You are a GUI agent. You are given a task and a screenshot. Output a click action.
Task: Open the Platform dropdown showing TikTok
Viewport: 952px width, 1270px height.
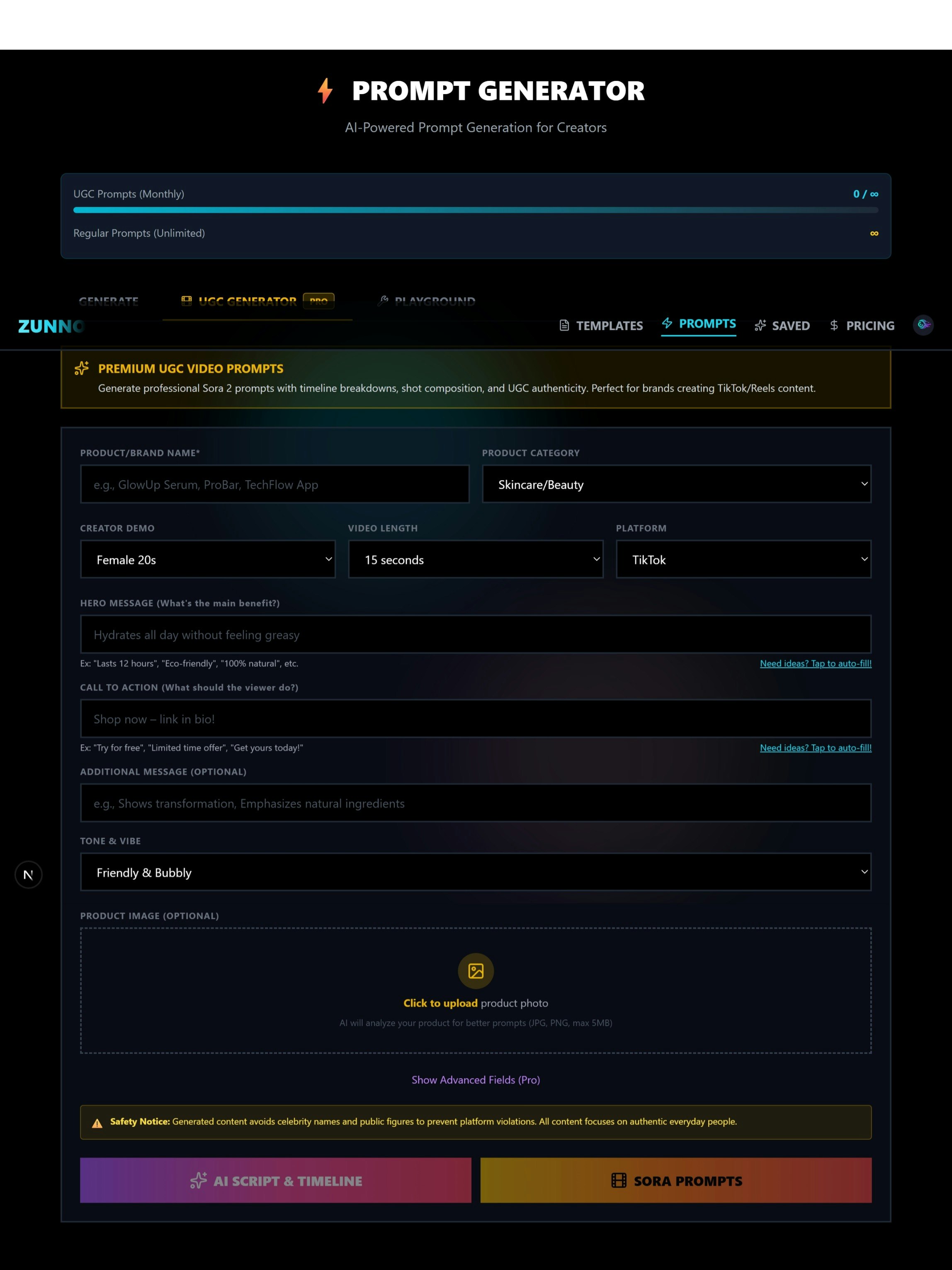pos(743,559)
